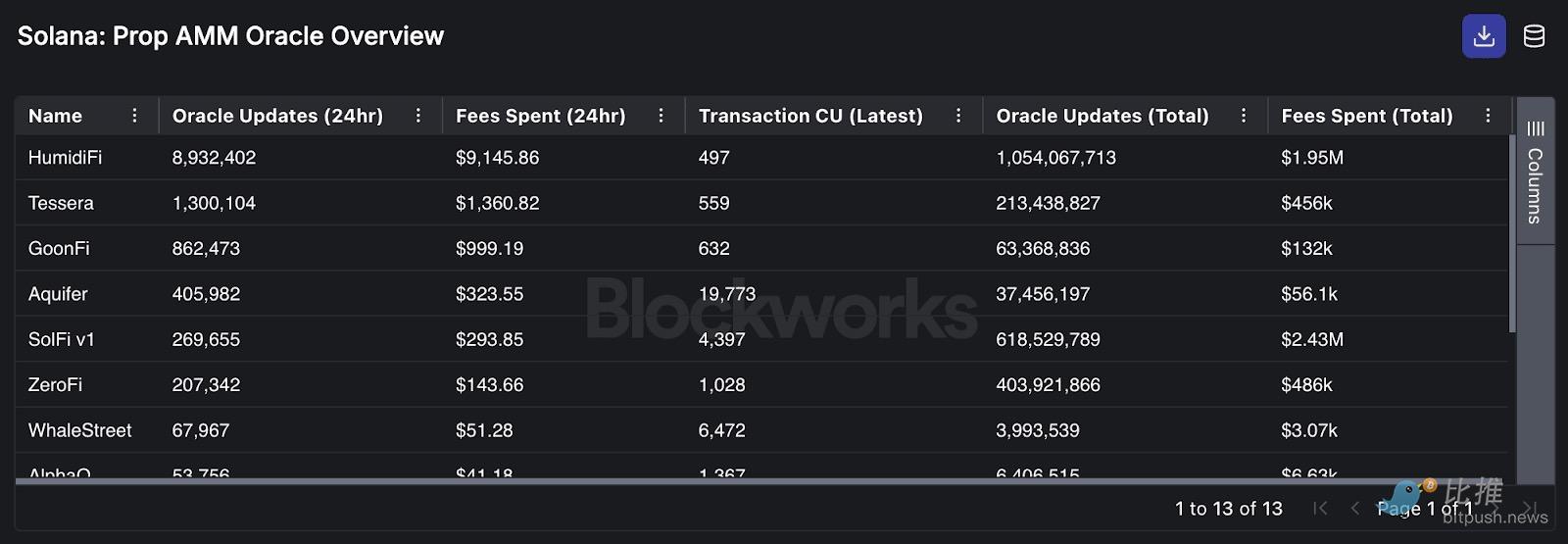Go to previous page arrow

1354,508
